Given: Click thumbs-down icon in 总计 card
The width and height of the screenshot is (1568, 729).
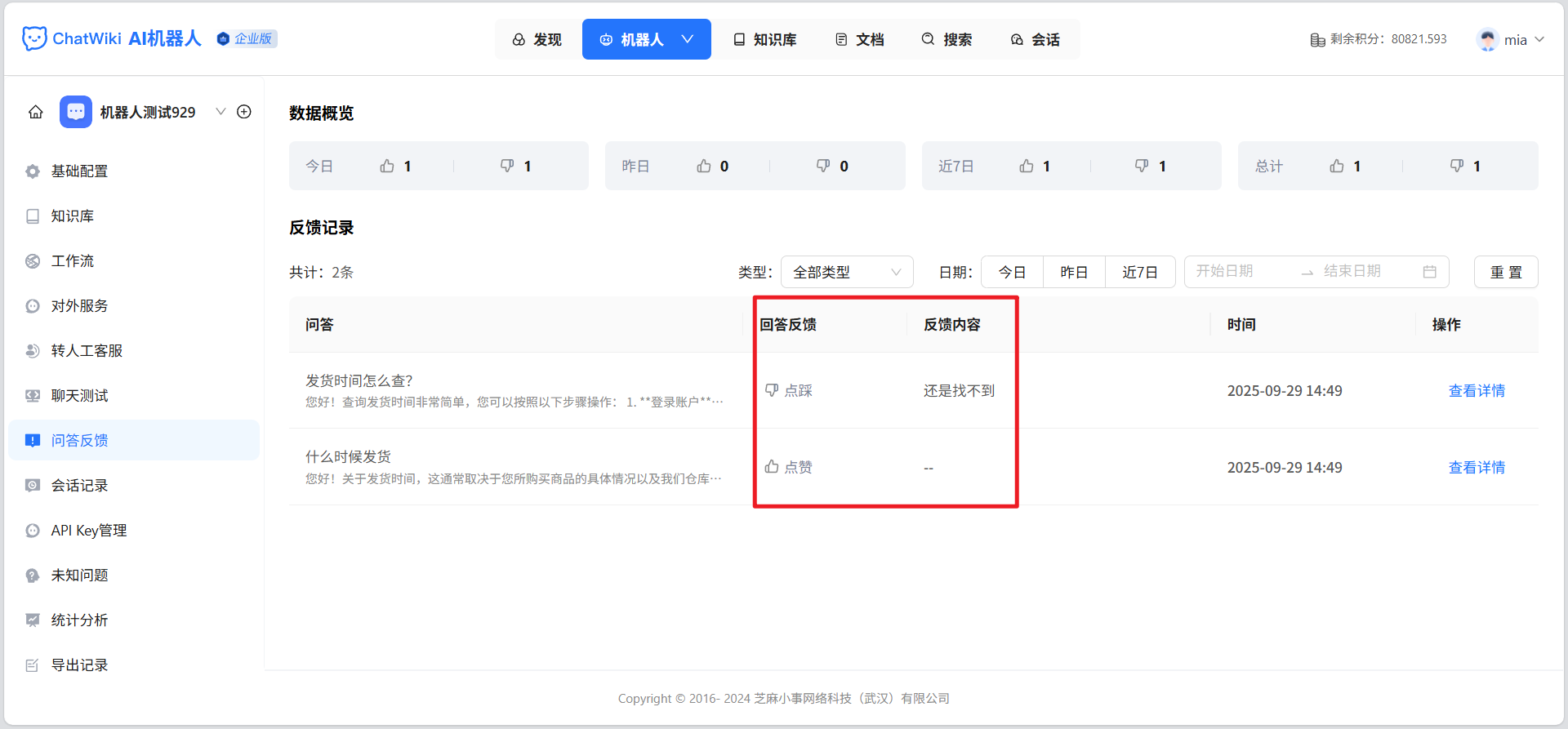Looking at the screenshot, I should click(x=1457, y=166).
